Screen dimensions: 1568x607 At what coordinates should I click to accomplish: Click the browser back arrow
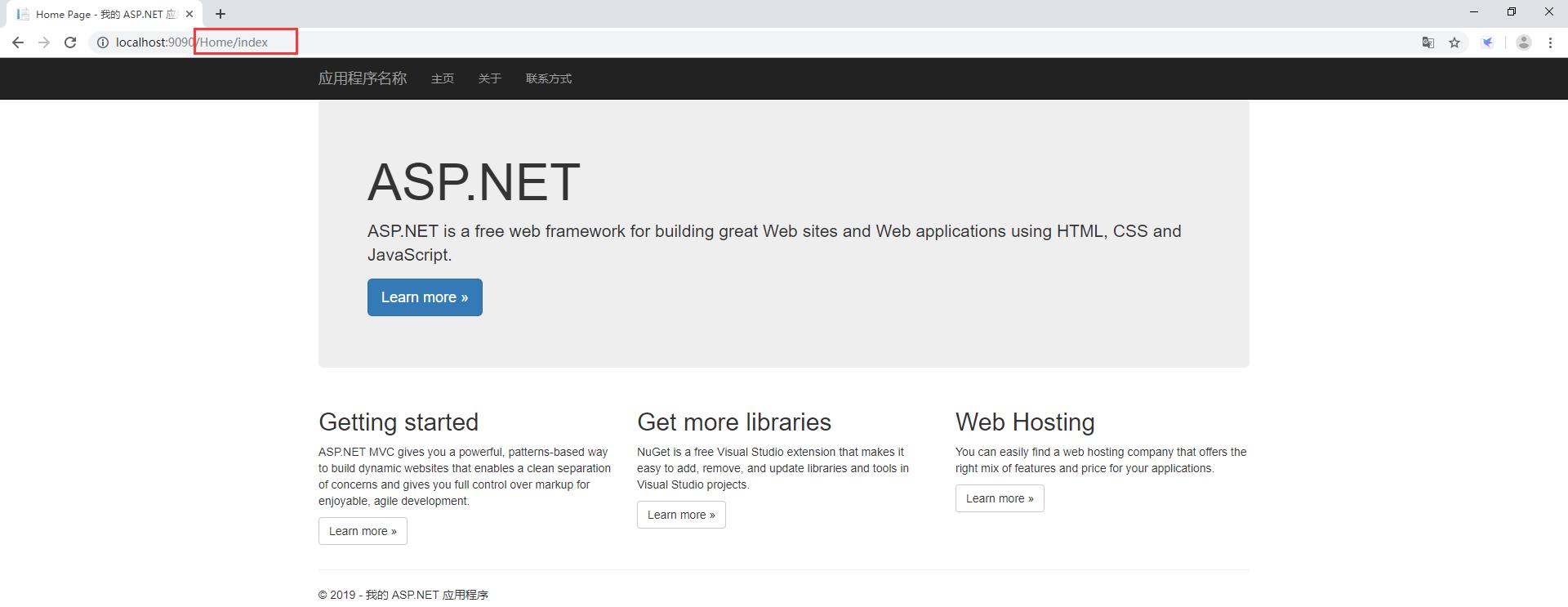(x=18, y=42)
